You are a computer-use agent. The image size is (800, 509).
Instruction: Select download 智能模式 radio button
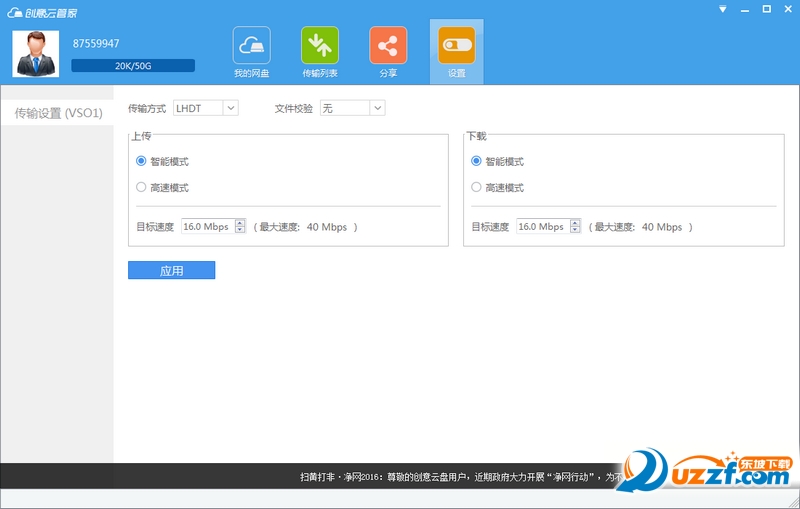point(476,161)
